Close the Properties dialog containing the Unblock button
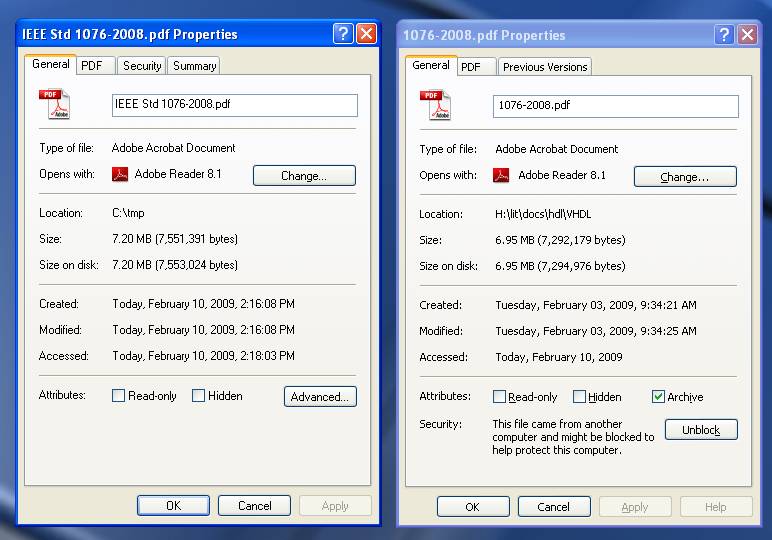772x540 pixels. click(747, 35)
